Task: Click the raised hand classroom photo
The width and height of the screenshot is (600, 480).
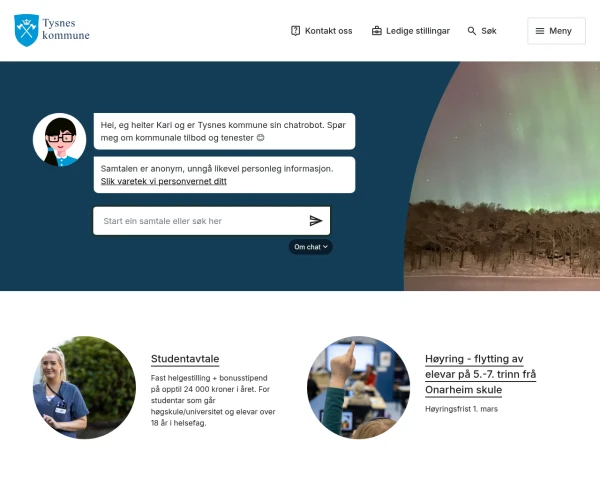Action: pos(359,387)
